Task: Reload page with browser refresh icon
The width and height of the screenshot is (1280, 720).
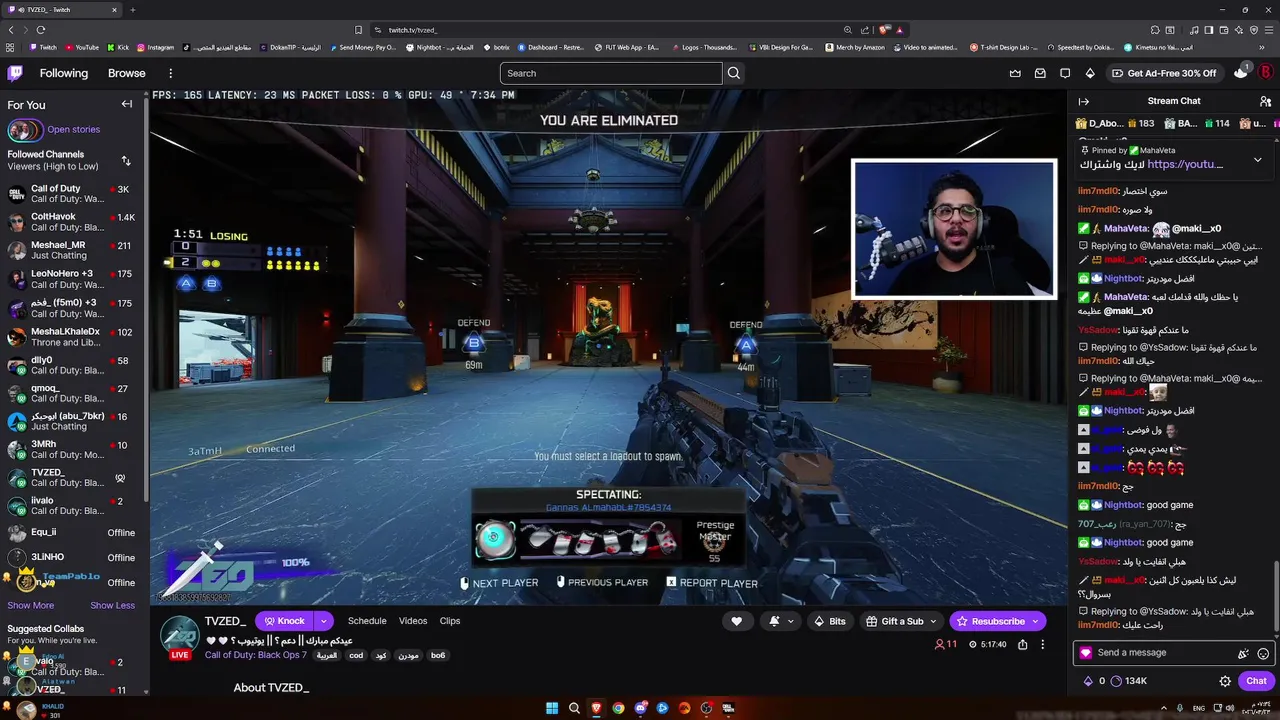Action: point(41,30)
